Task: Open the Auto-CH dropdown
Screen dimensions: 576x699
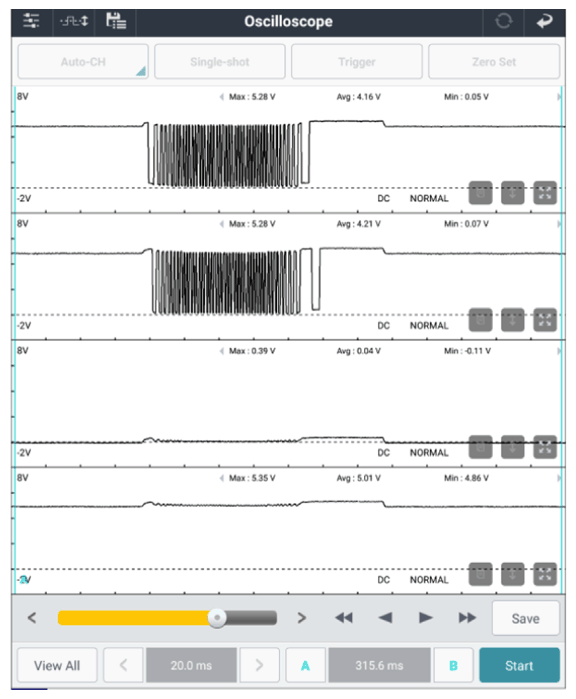Action: click(83, 62)
